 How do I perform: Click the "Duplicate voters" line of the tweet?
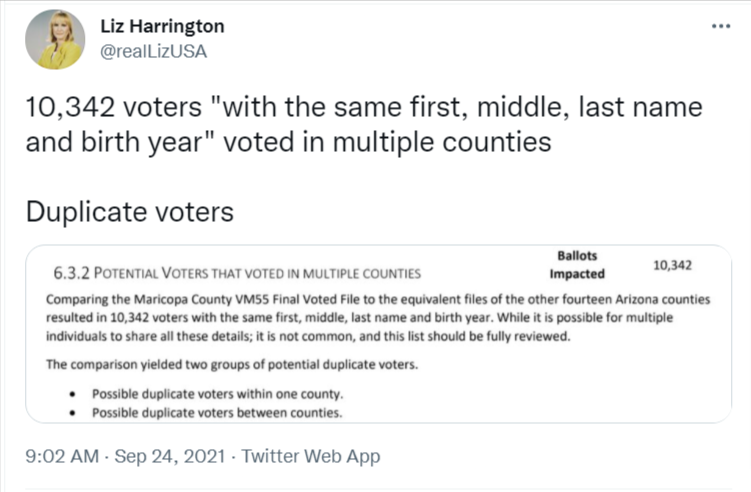(130, 212)
